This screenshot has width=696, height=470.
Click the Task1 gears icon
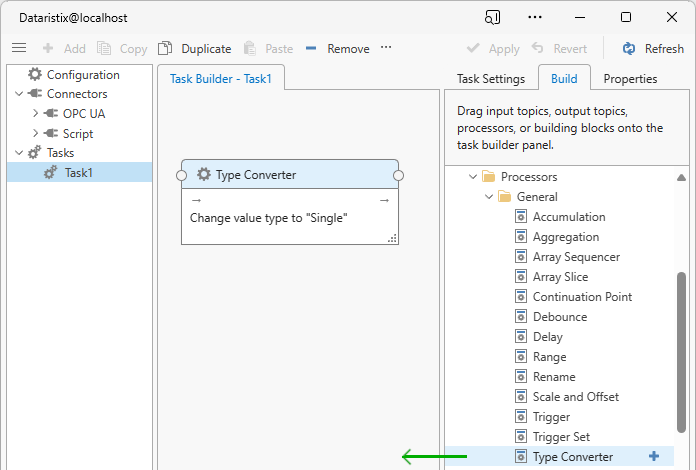tap(51, 172)
